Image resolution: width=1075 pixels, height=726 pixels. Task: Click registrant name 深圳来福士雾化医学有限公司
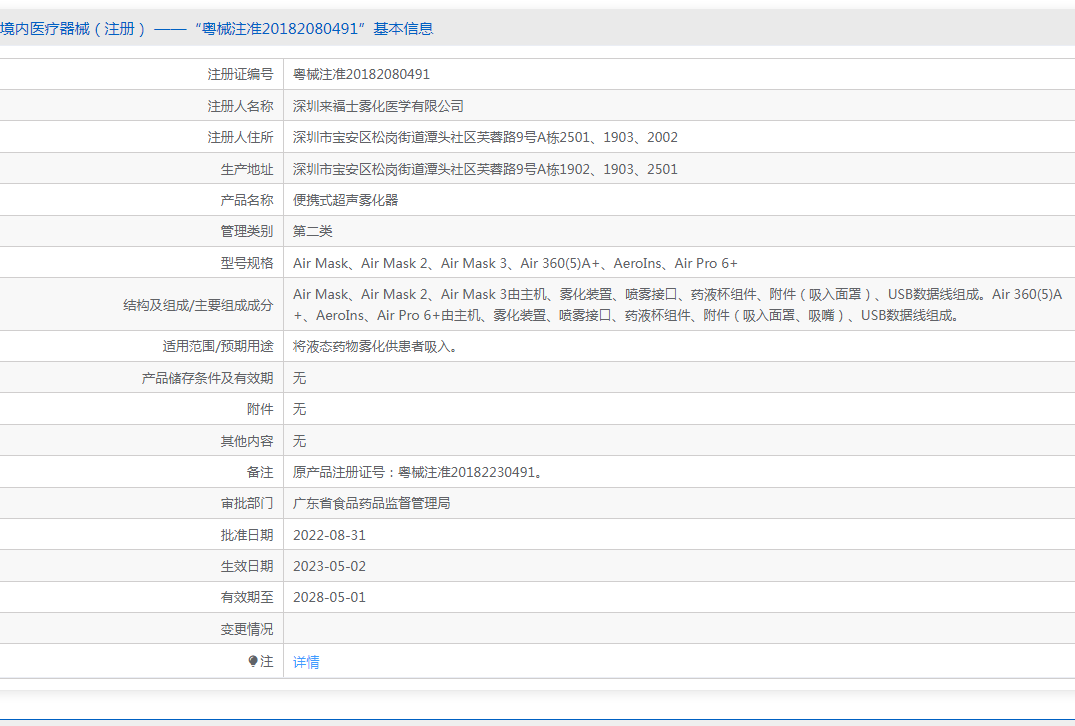[378, 106]
